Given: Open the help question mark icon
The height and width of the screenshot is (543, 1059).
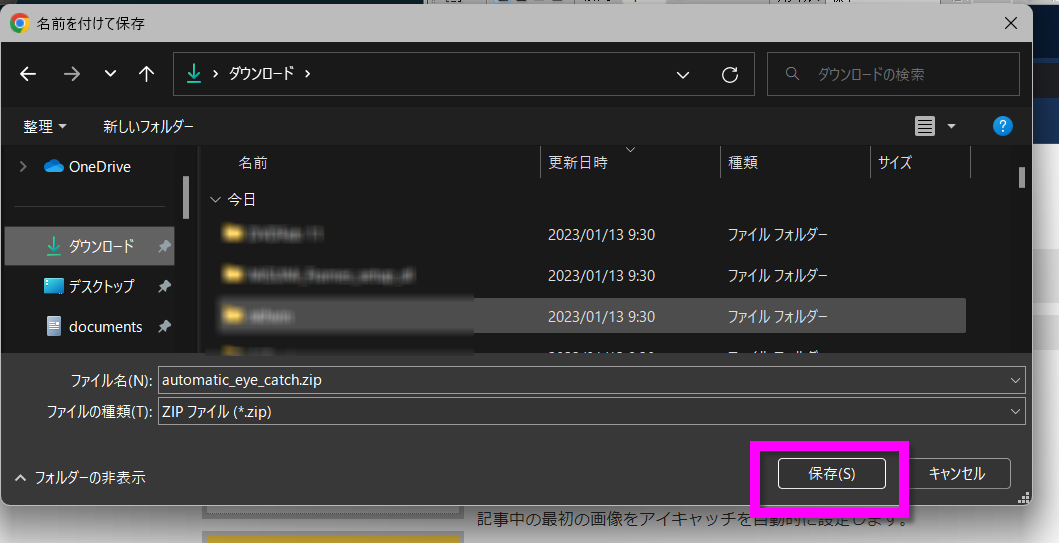Looking at the screenshot, I should click(x=1002, y=126).
